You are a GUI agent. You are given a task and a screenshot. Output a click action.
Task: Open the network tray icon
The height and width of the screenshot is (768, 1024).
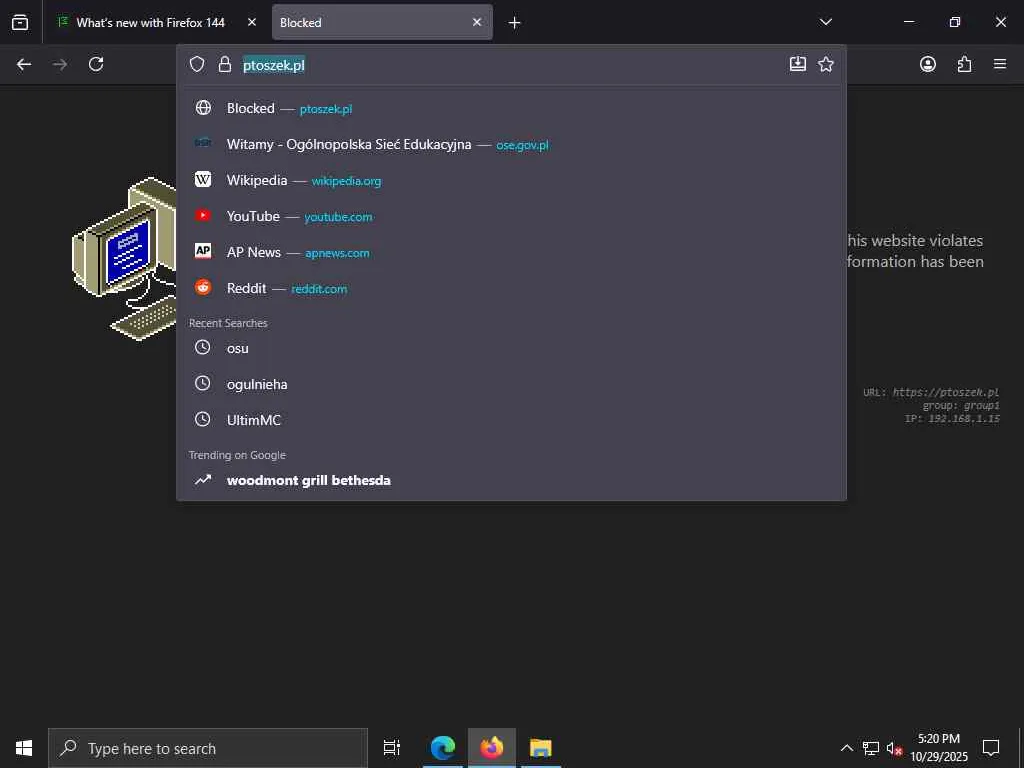click(x=871, y=748)
